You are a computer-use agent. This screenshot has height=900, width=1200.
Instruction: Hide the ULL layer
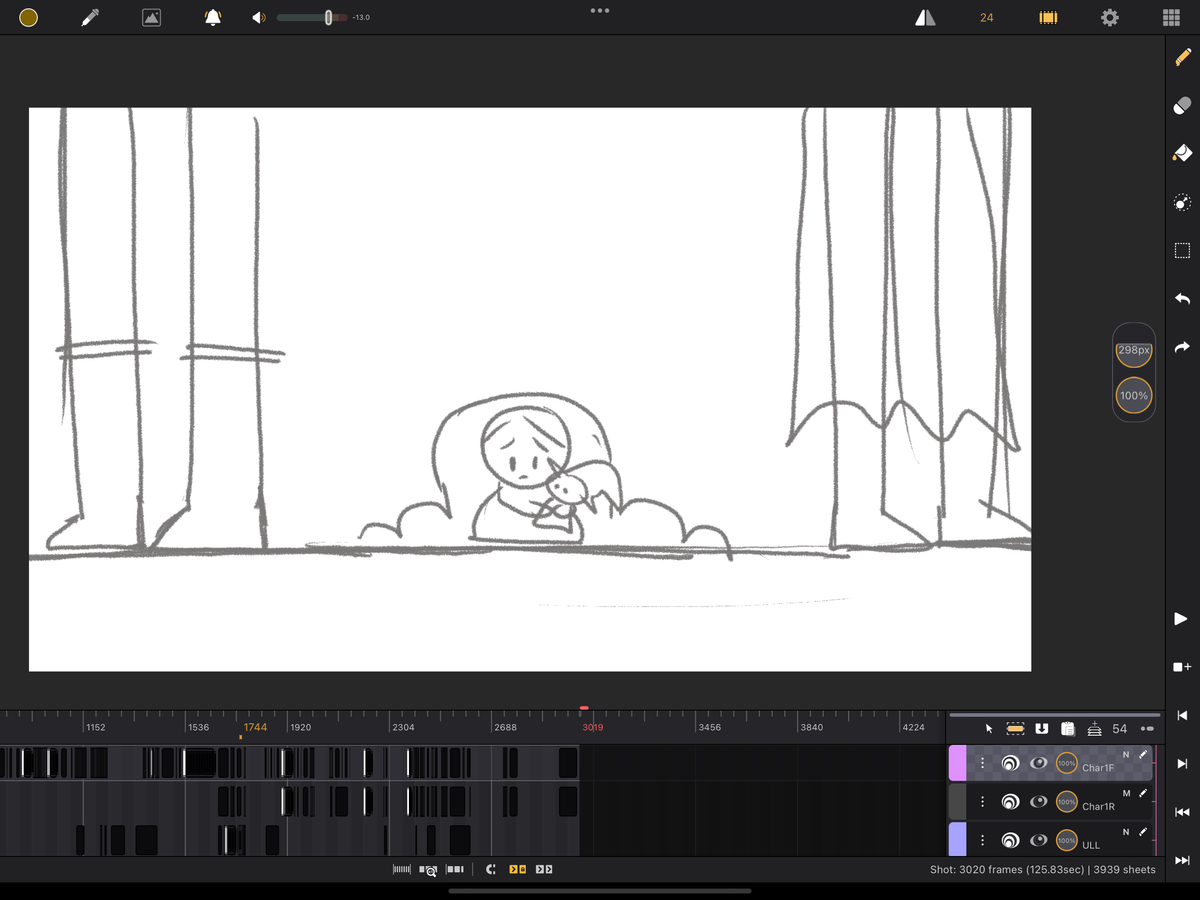point(1039,840)
